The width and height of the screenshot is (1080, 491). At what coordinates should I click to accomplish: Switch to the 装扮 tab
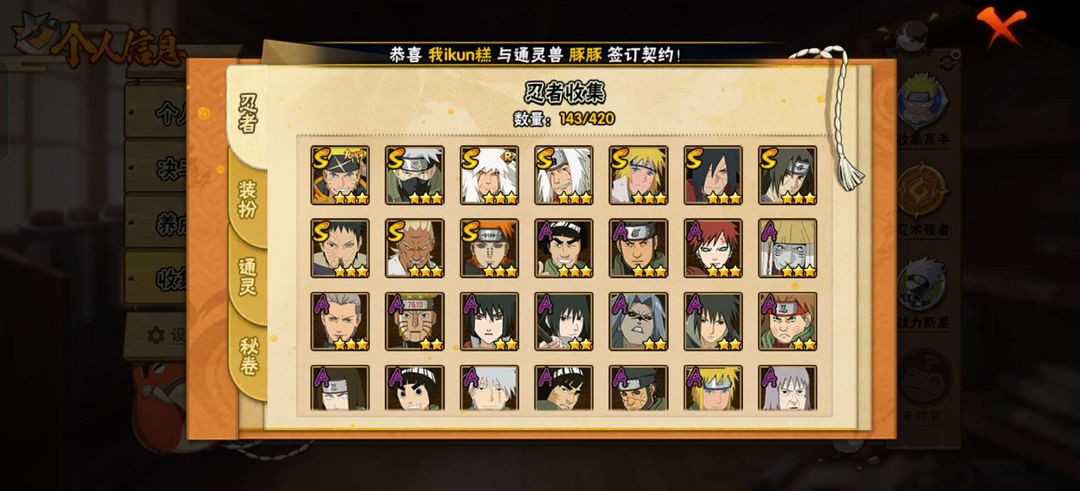click(x=247, y=200)
